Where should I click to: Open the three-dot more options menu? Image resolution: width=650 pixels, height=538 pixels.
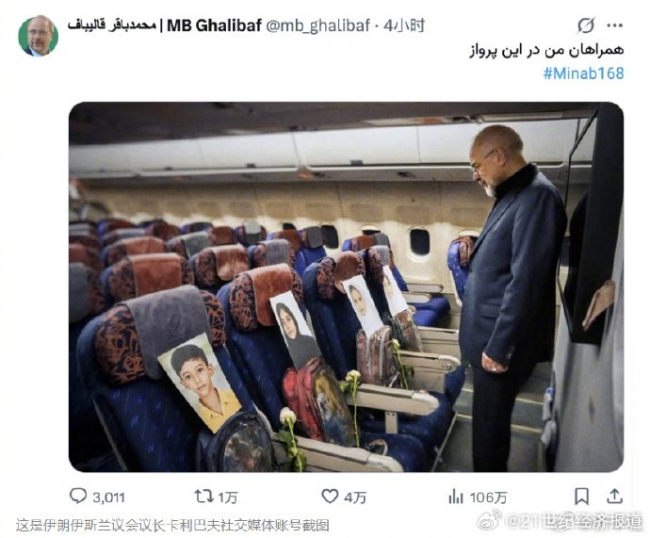[x=615, y=26]
